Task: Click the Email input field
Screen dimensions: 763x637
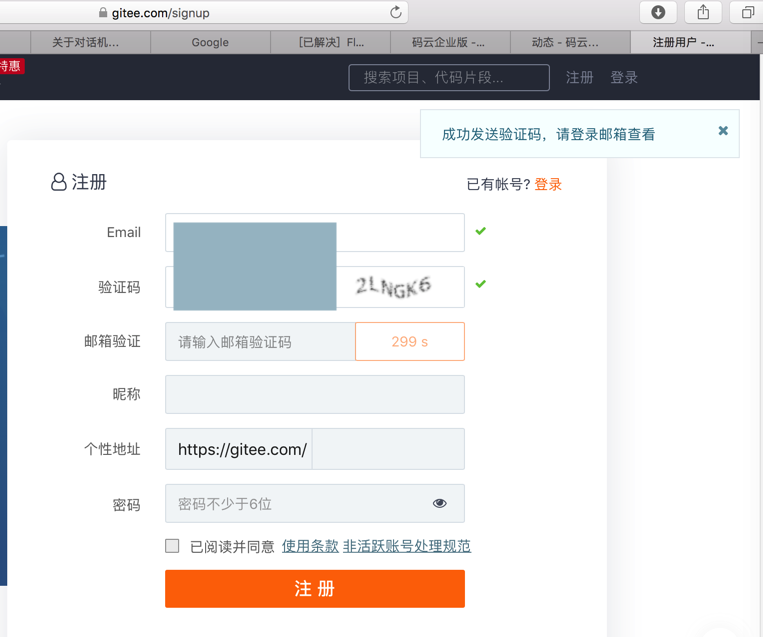Action: pos(315,233)
